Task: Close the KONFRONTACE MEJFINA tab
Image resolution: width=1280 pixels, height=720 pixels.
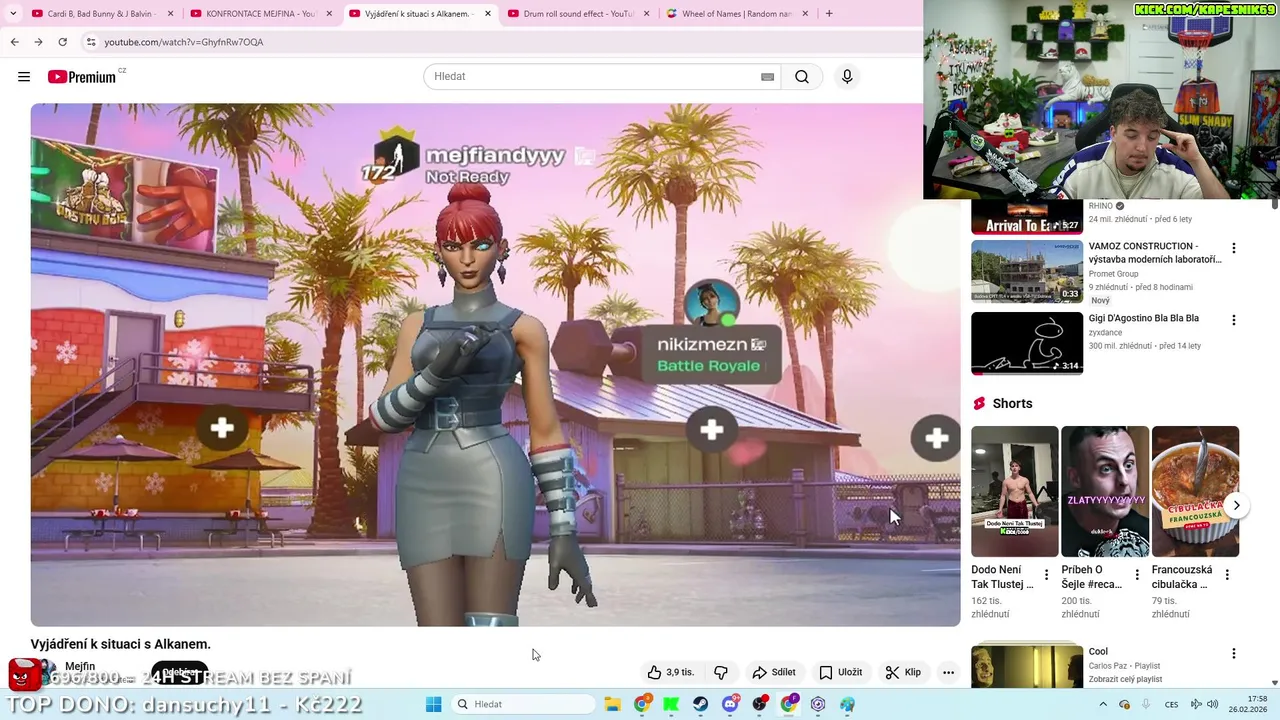Action: (x=329, y=14)
